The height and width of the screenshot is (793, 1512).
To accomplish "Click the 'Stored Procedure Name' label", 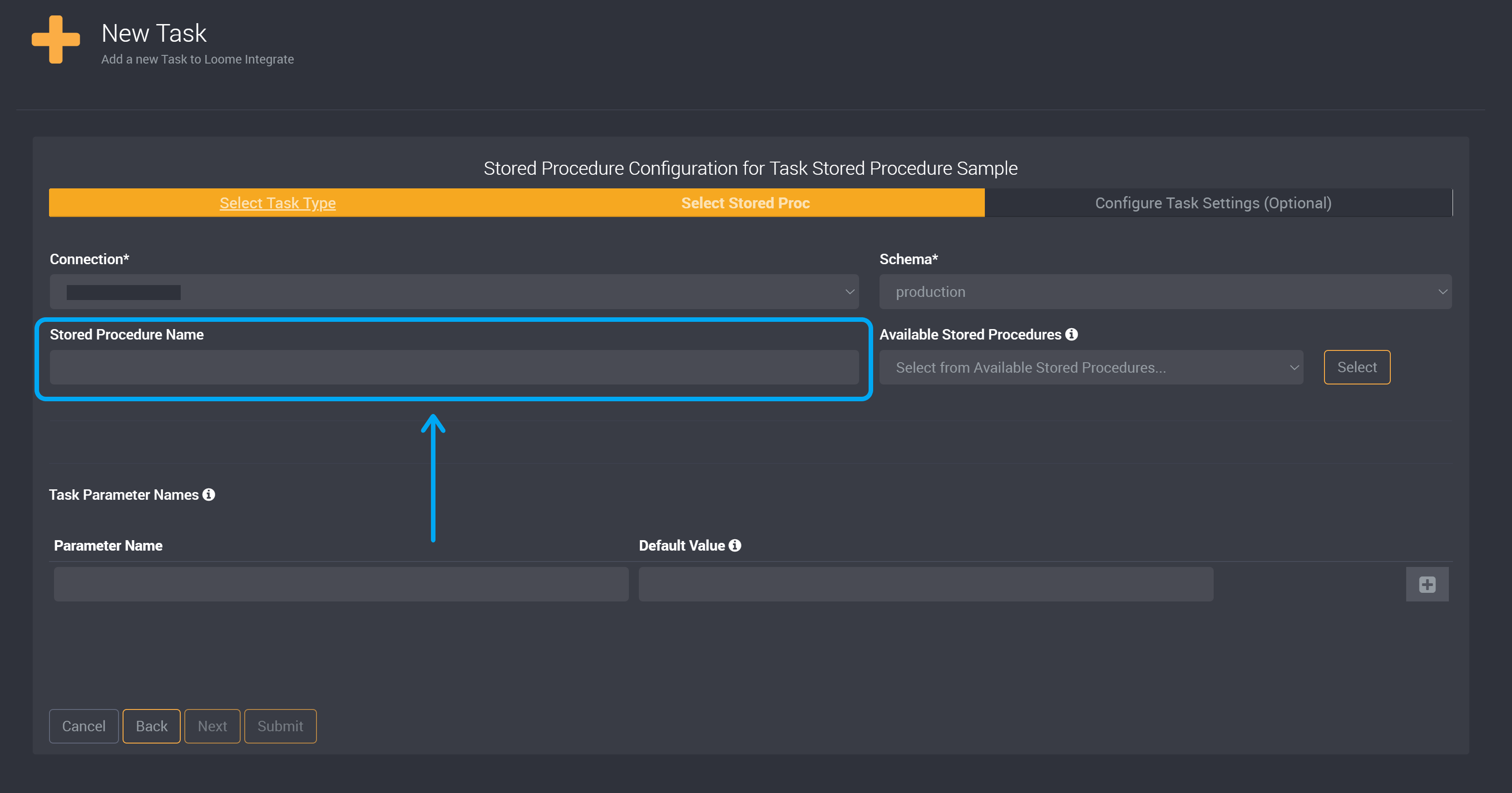I will pos(127,334).
